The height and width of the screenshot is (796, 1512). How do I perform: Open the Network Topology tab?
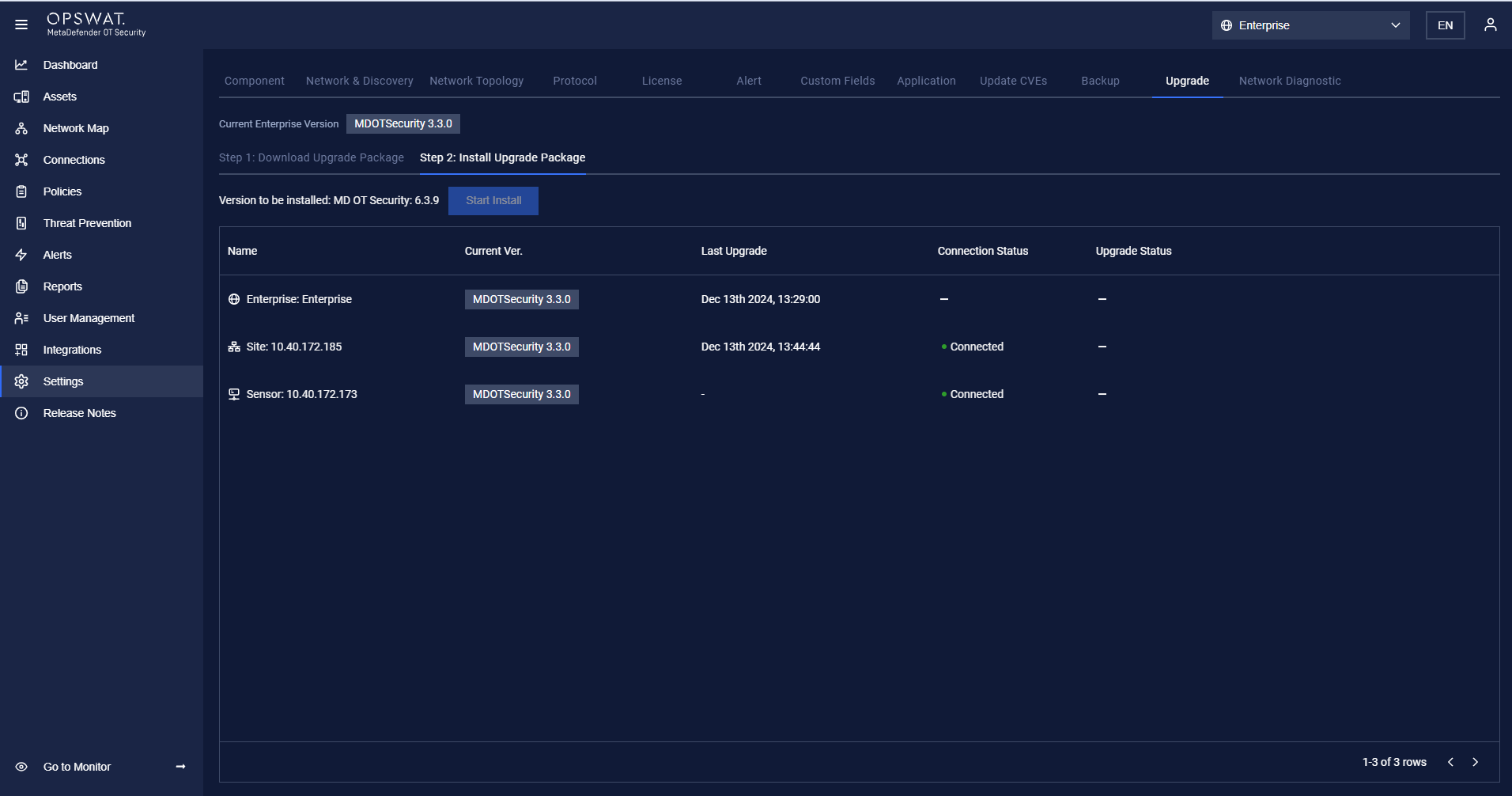click(x=477, y=81)
